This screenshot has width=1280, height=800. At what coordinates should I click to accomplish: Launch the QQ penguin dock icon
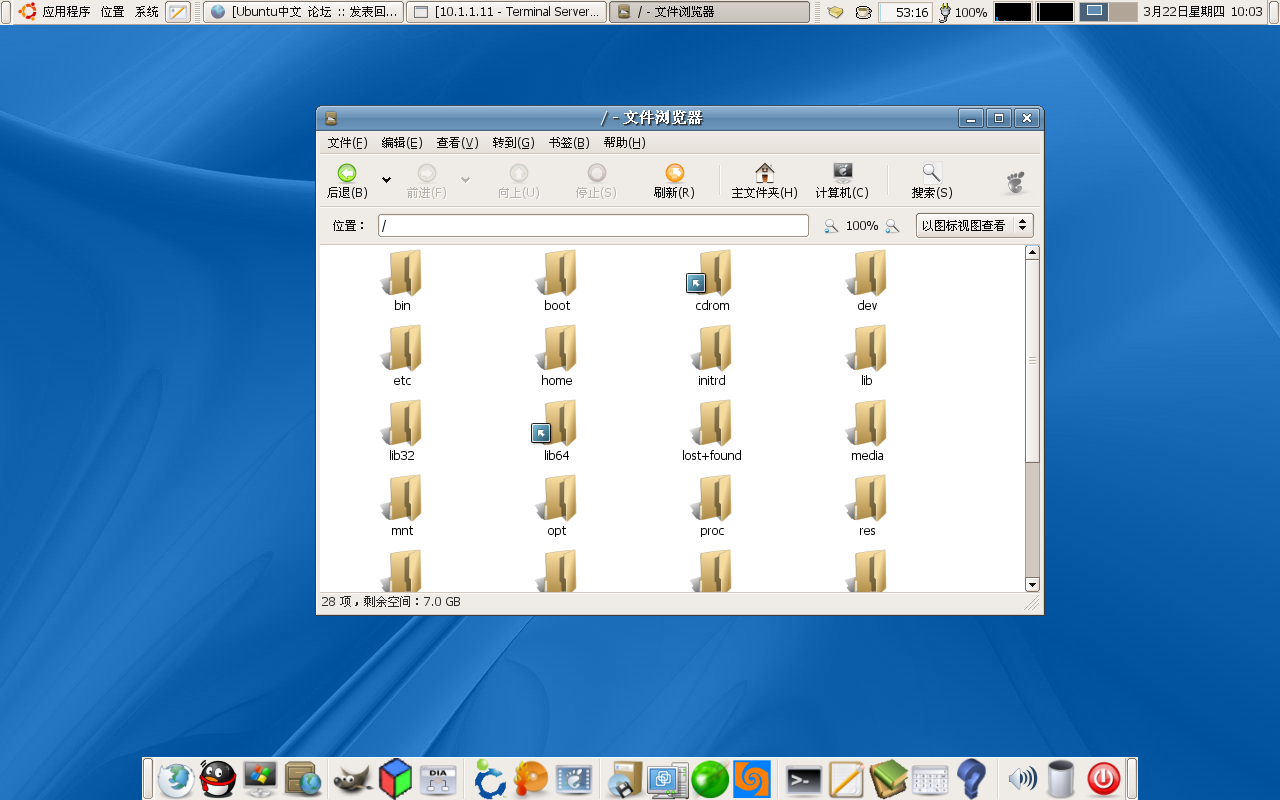point(217,778)
